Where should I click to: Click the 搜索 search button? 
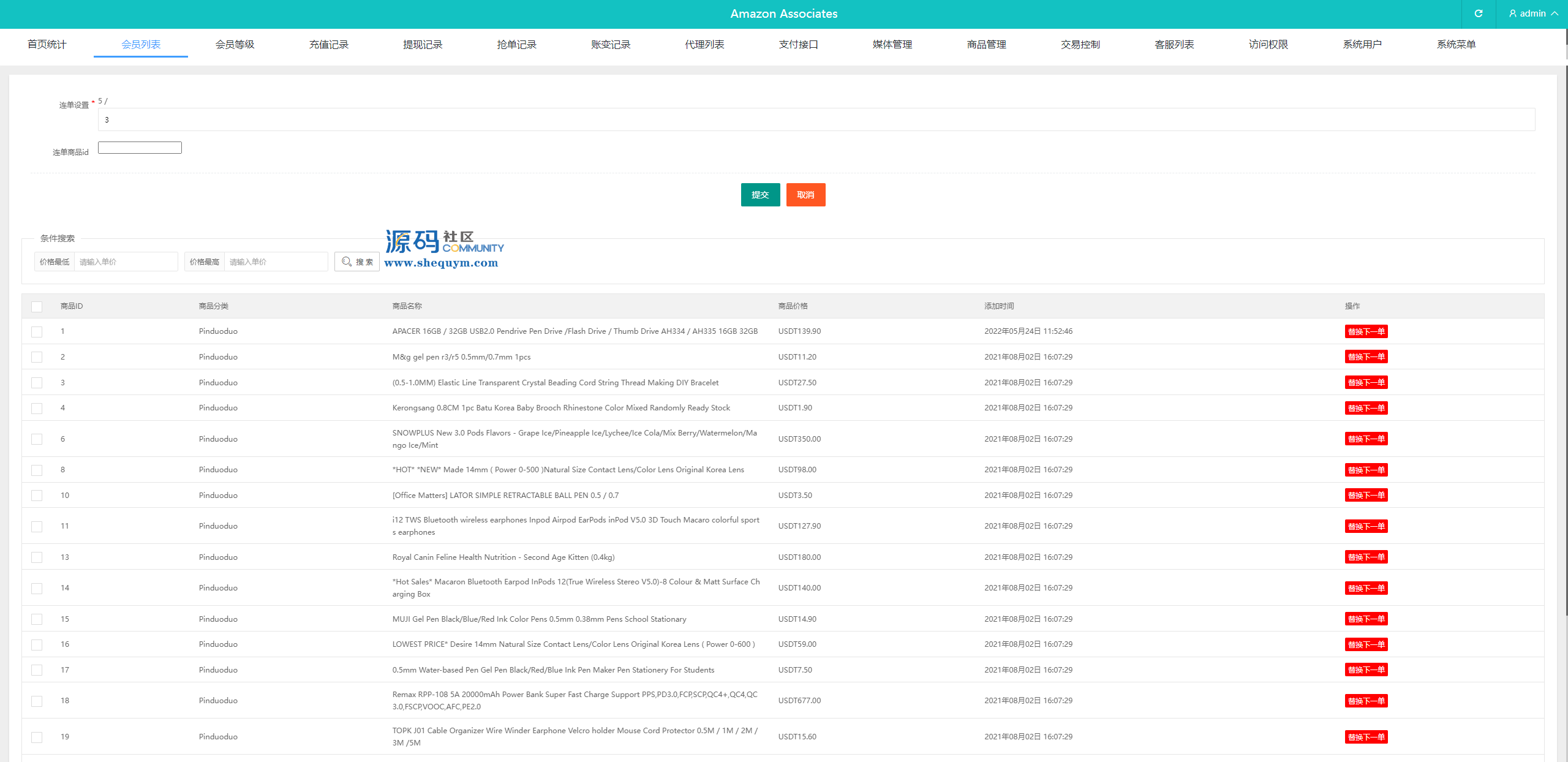[x=357, y=262]
